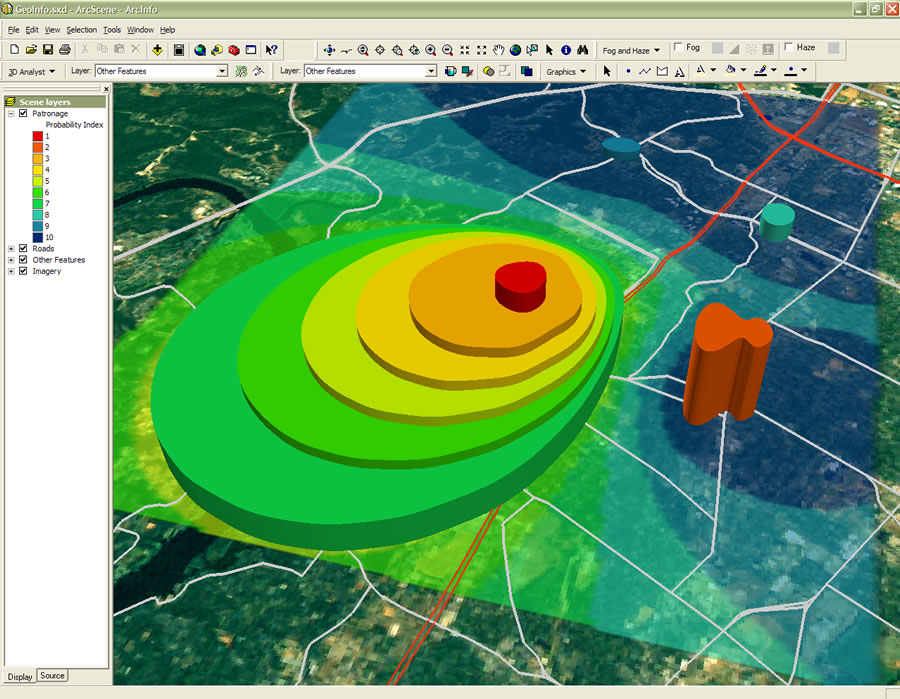Image resolution: width=900 pixels, height=699 pixels.
Task: Open the View menu
Action: coord(52,30)
